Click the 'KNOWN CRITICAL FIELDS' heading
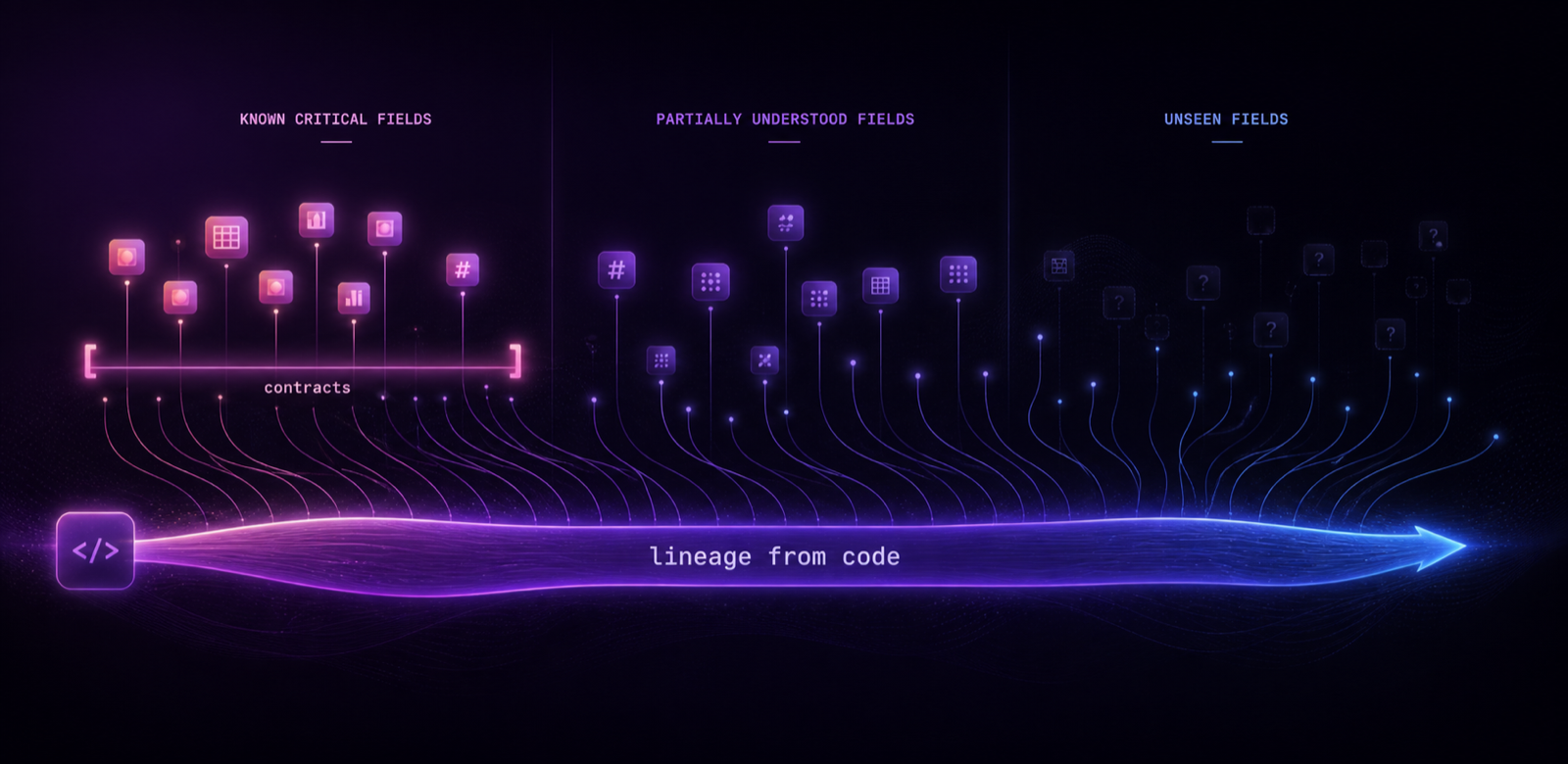 pyautogui.click(x=335, y=119)
